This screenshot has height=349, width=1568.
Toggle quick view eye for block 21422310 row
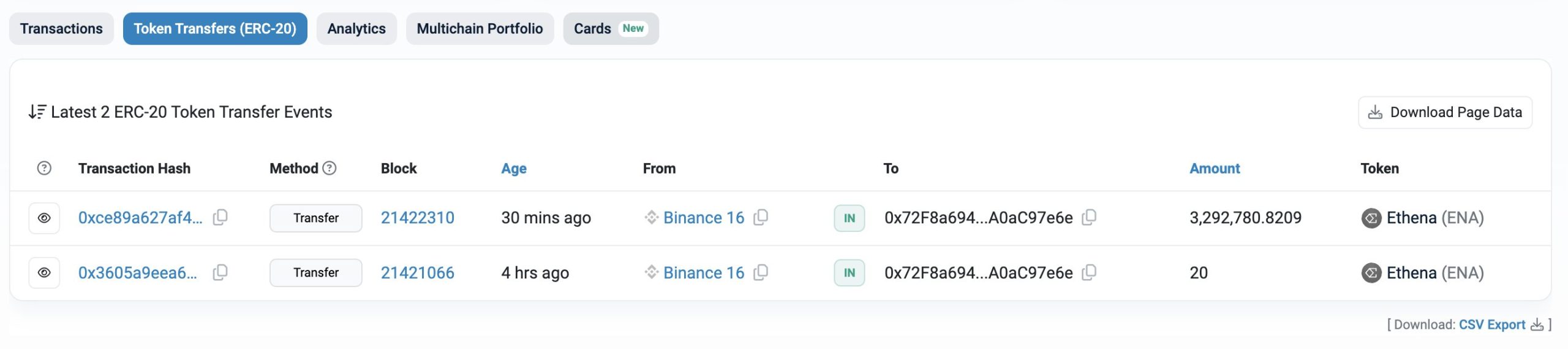pos(44,218)
